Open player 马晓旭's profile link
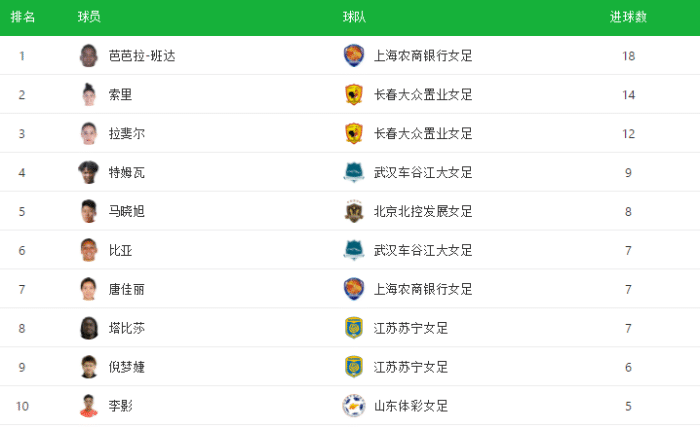Viewport: 700px width, 429px height. (127, 211)
